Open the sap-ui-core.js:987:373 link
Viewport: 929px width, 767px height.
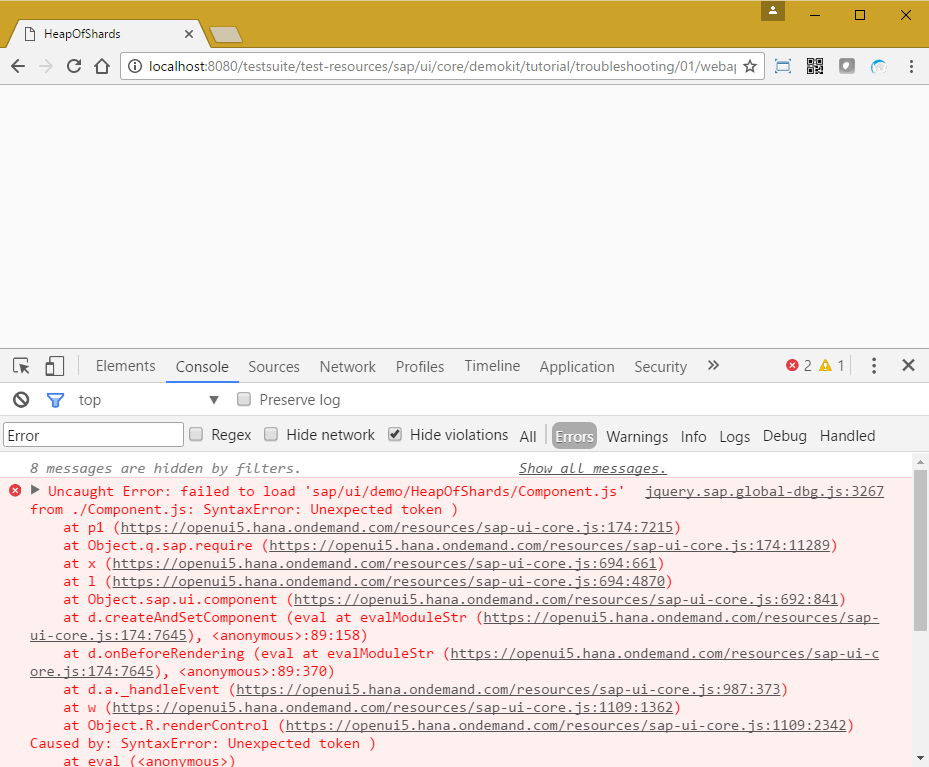508,689
